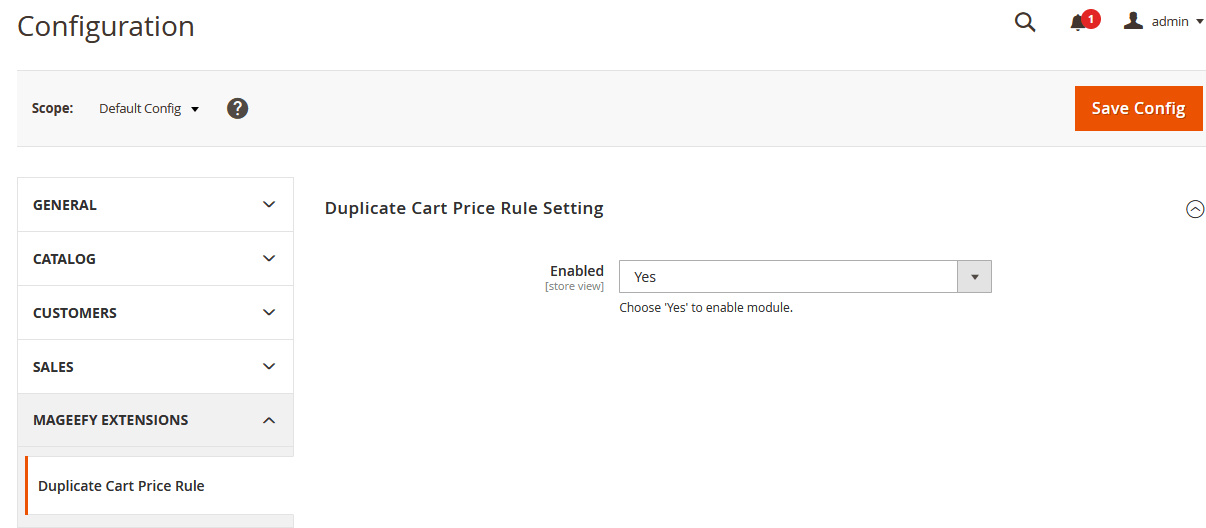
Task: Select the Duplicate Cart Price Rule tab
Action: coord(121,486)
